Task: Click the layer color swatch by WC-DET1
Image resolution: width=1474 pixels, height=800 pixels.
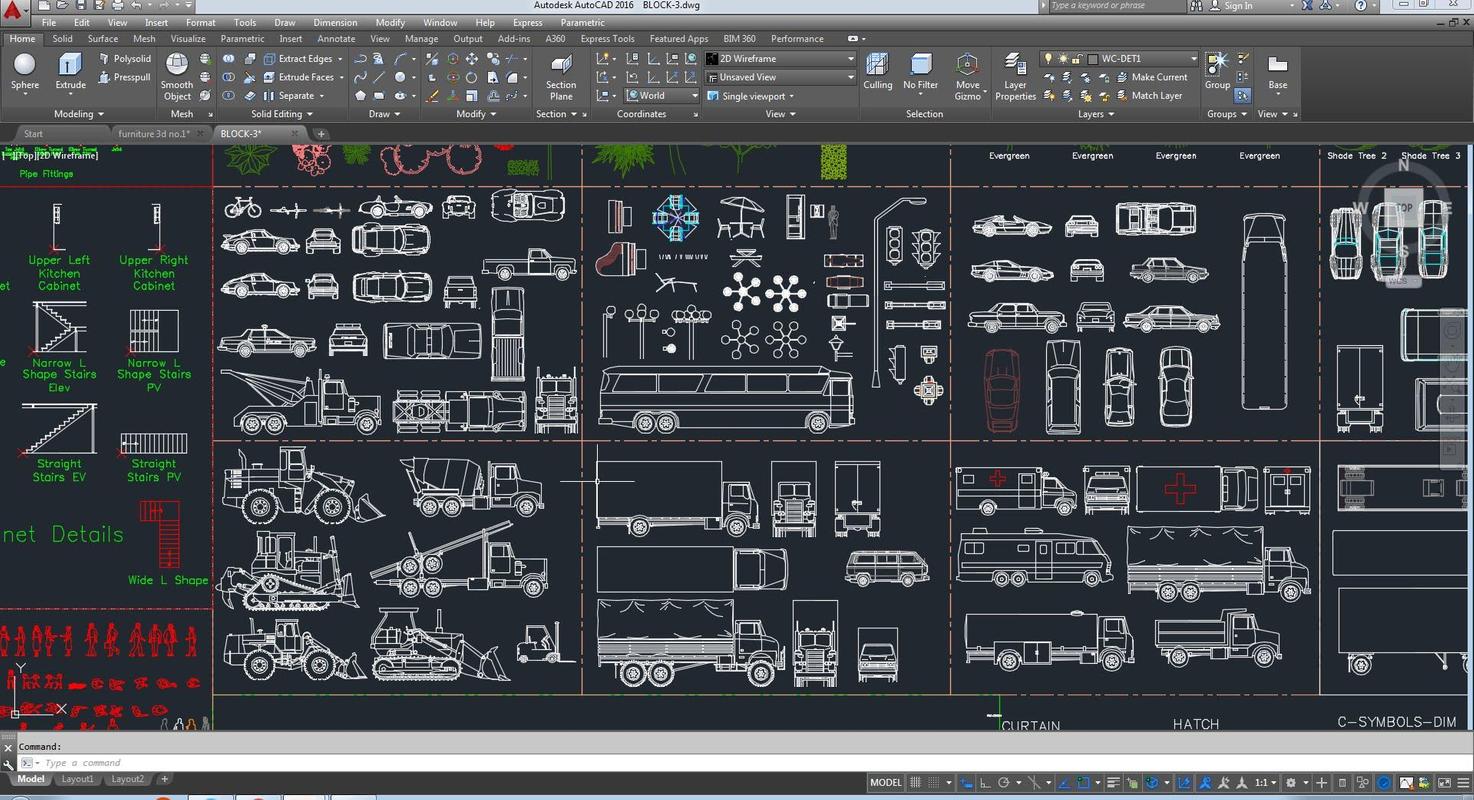Action: click(1093, 59)
